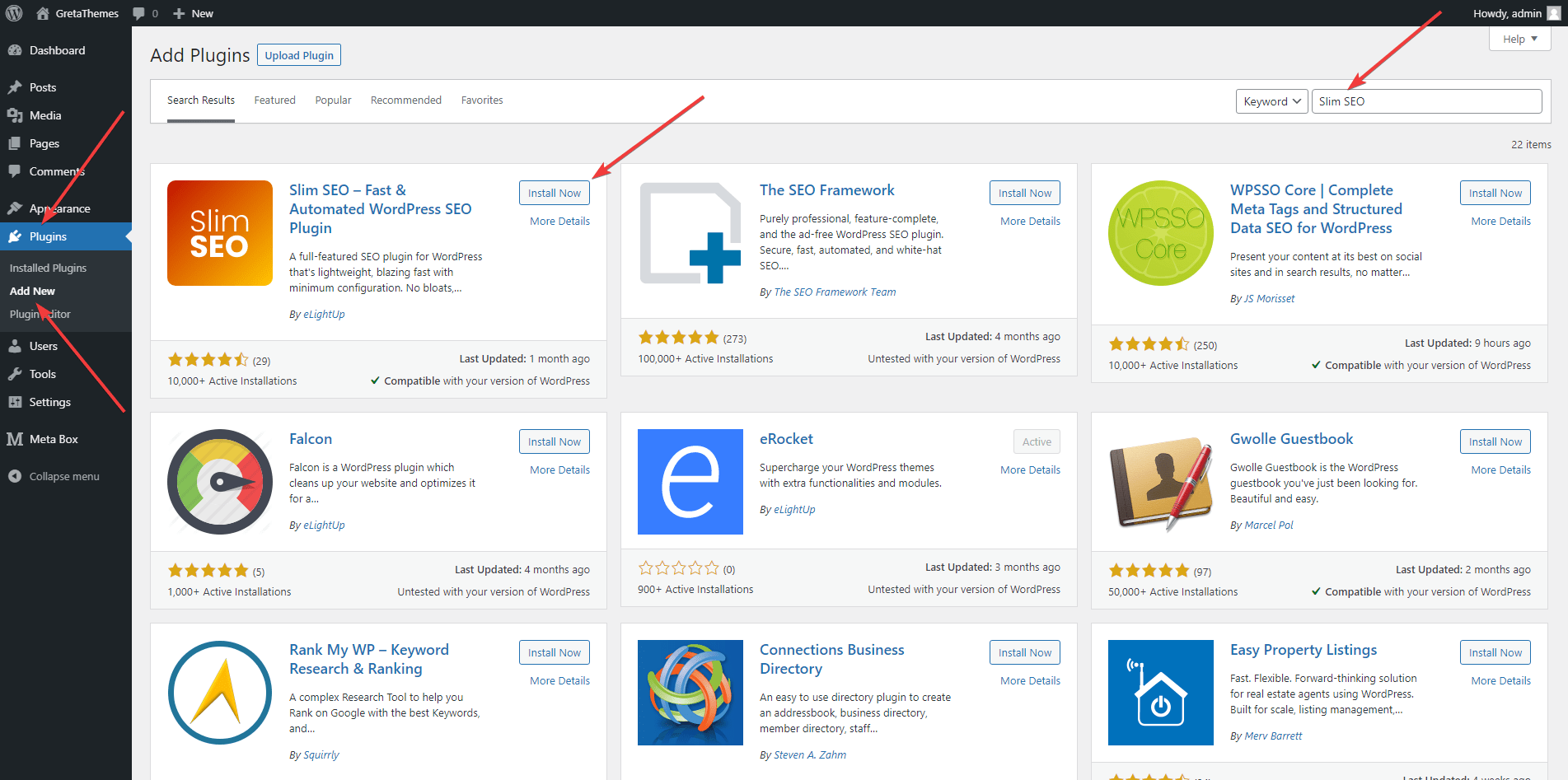Open the Keyword search type dropdown
Image resolution: width=1568 pixels, height=780 pixels.
point(1271,100)
